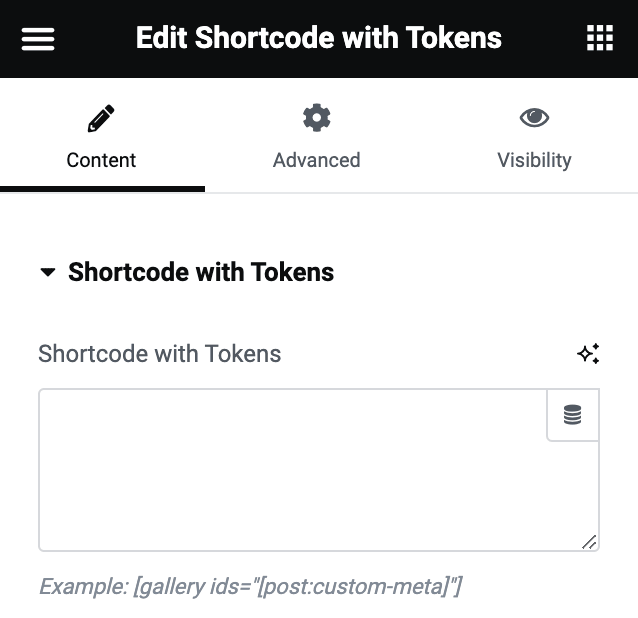Click the AI sparkle icon
638x618 pixels.
(x=588, y=353)
